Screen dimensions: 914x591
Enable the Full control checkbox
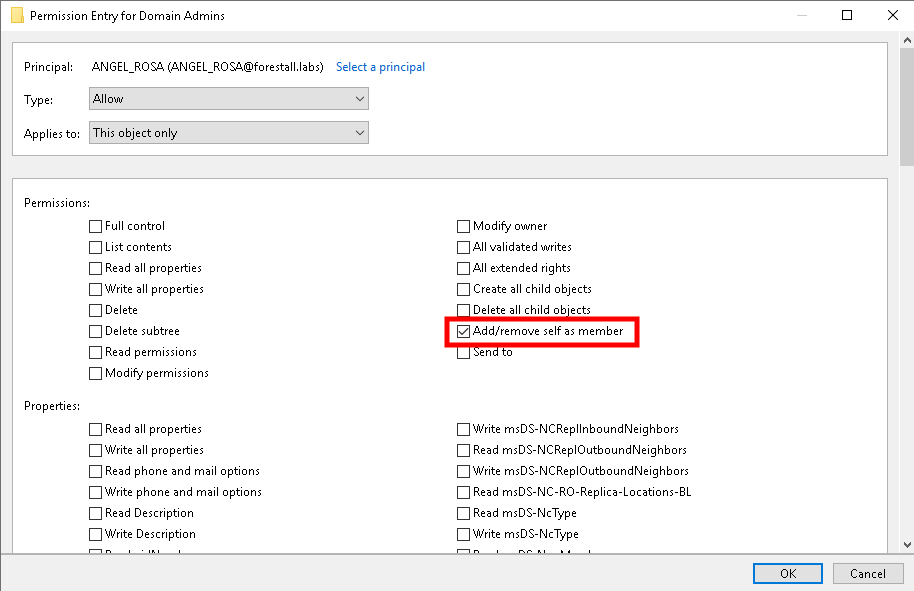tap(96, 226)
